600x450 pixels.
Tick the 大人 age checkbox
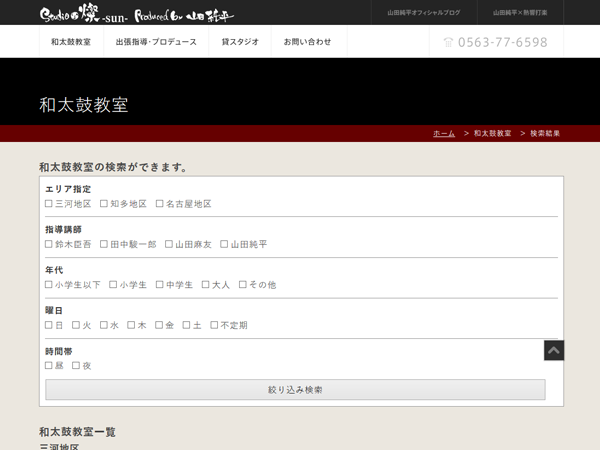click(x=206, y=285)
